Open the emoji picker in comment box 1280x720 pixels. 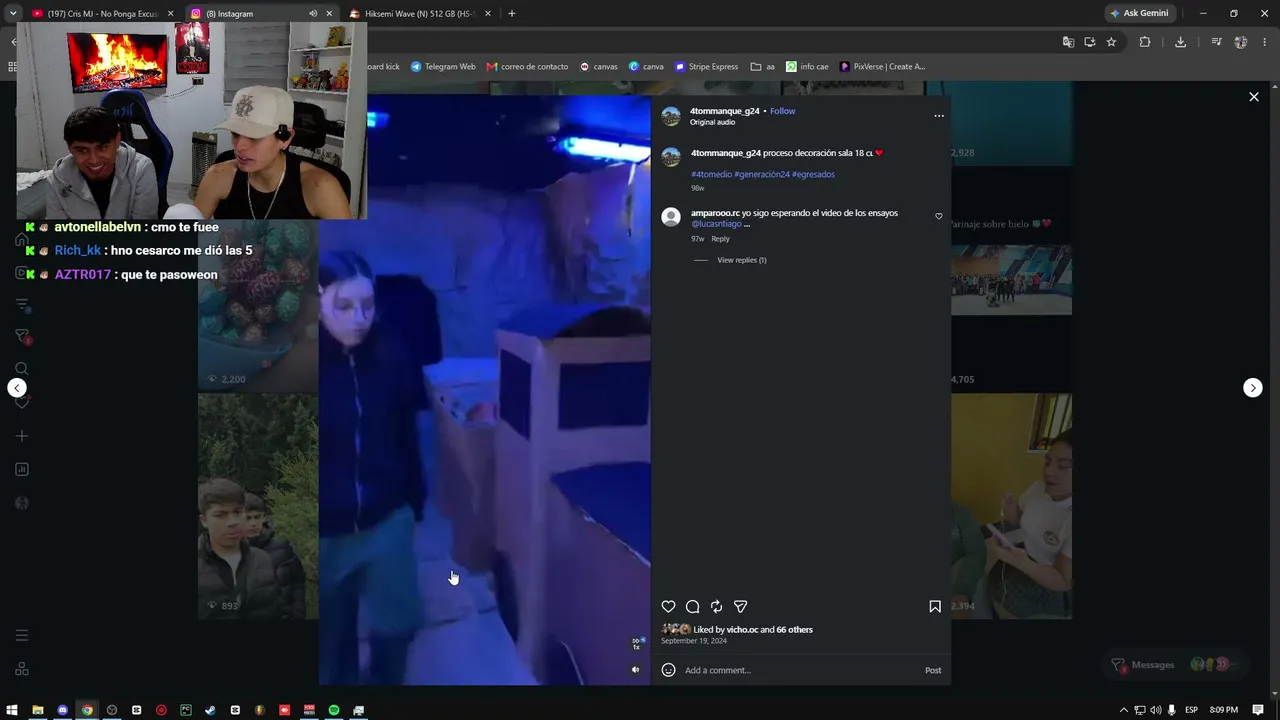tap(668, 670)
